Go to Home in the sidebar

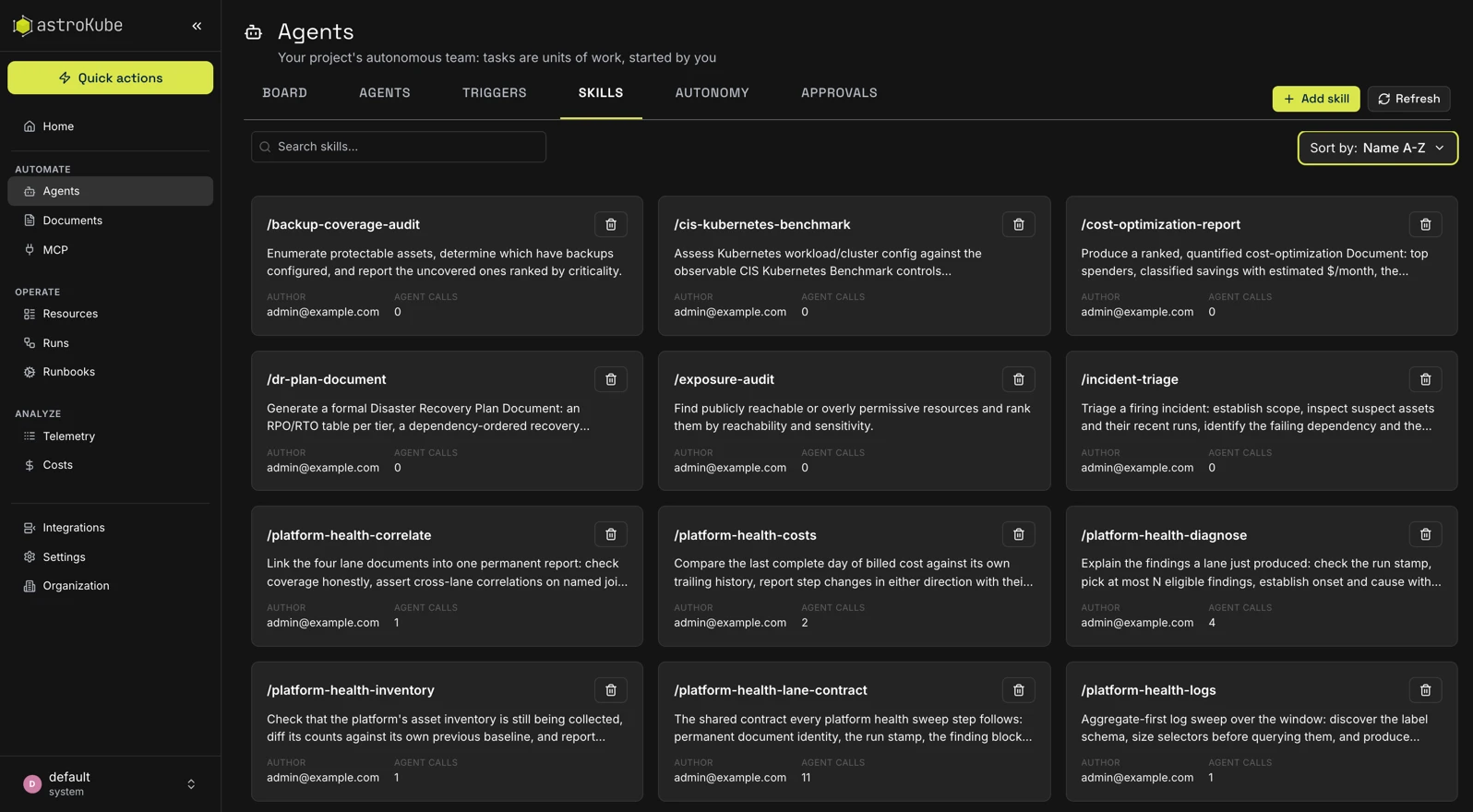pos(110,126)
